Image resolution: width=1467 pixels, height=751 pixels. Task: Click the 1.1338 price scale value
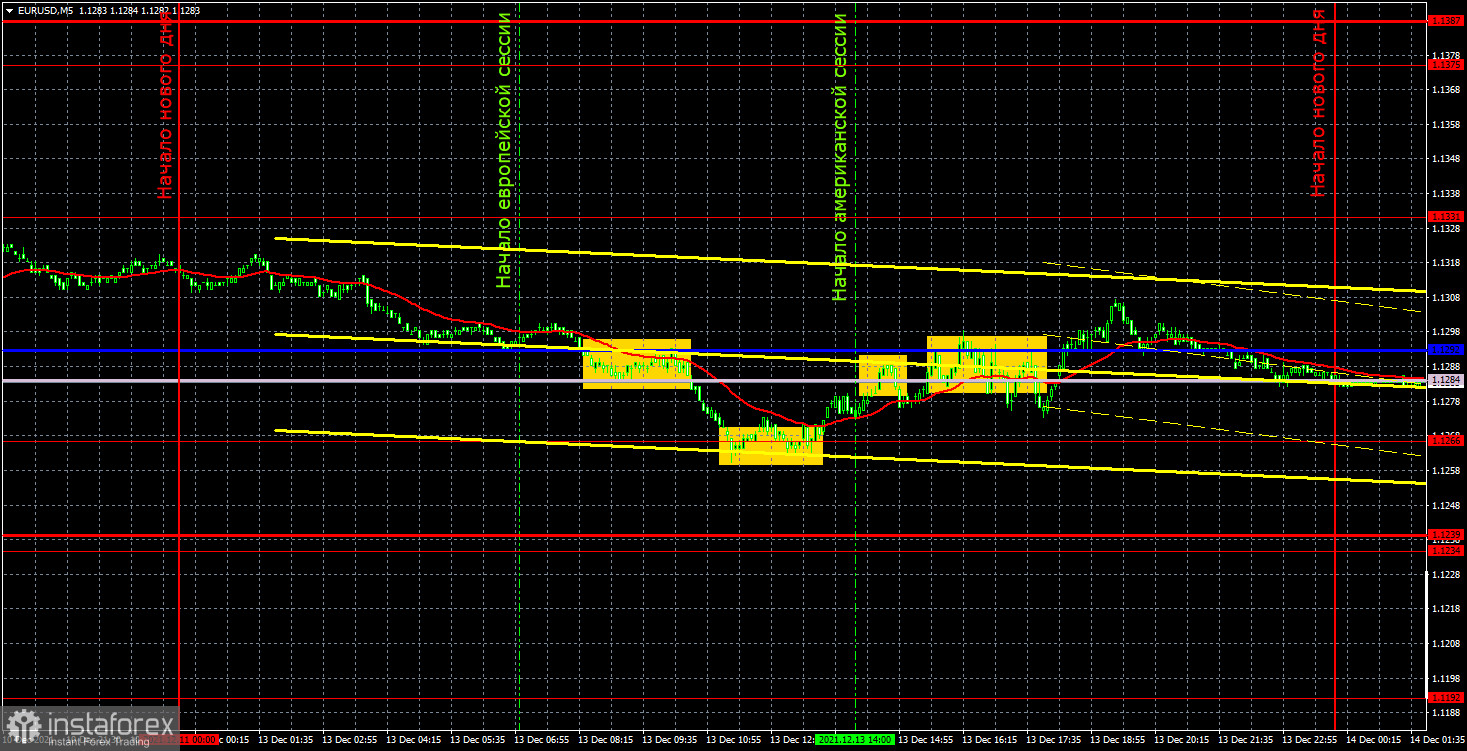point(1446,194)
